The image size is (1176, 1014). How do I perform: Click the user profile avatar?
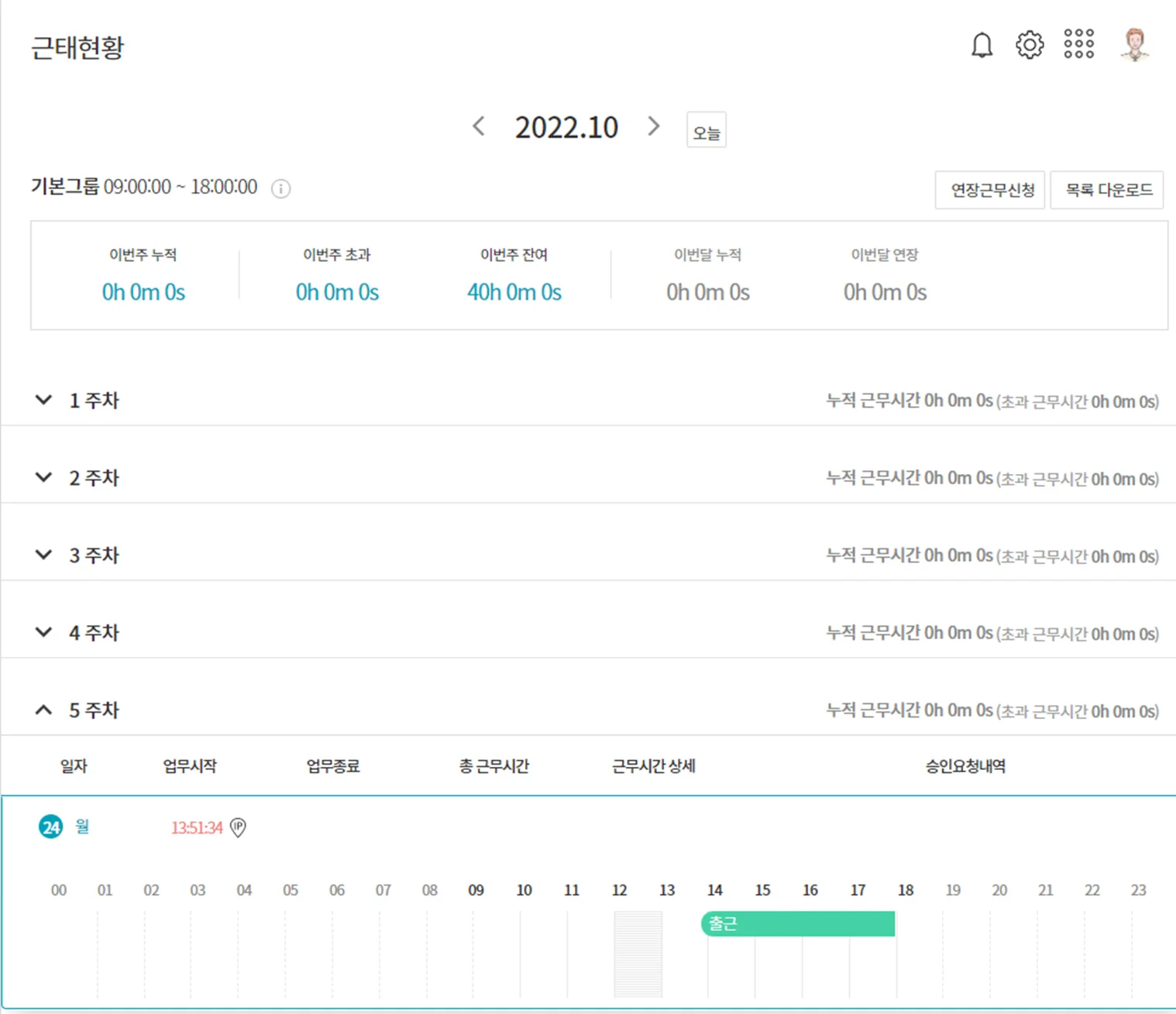pos(1135,44)
